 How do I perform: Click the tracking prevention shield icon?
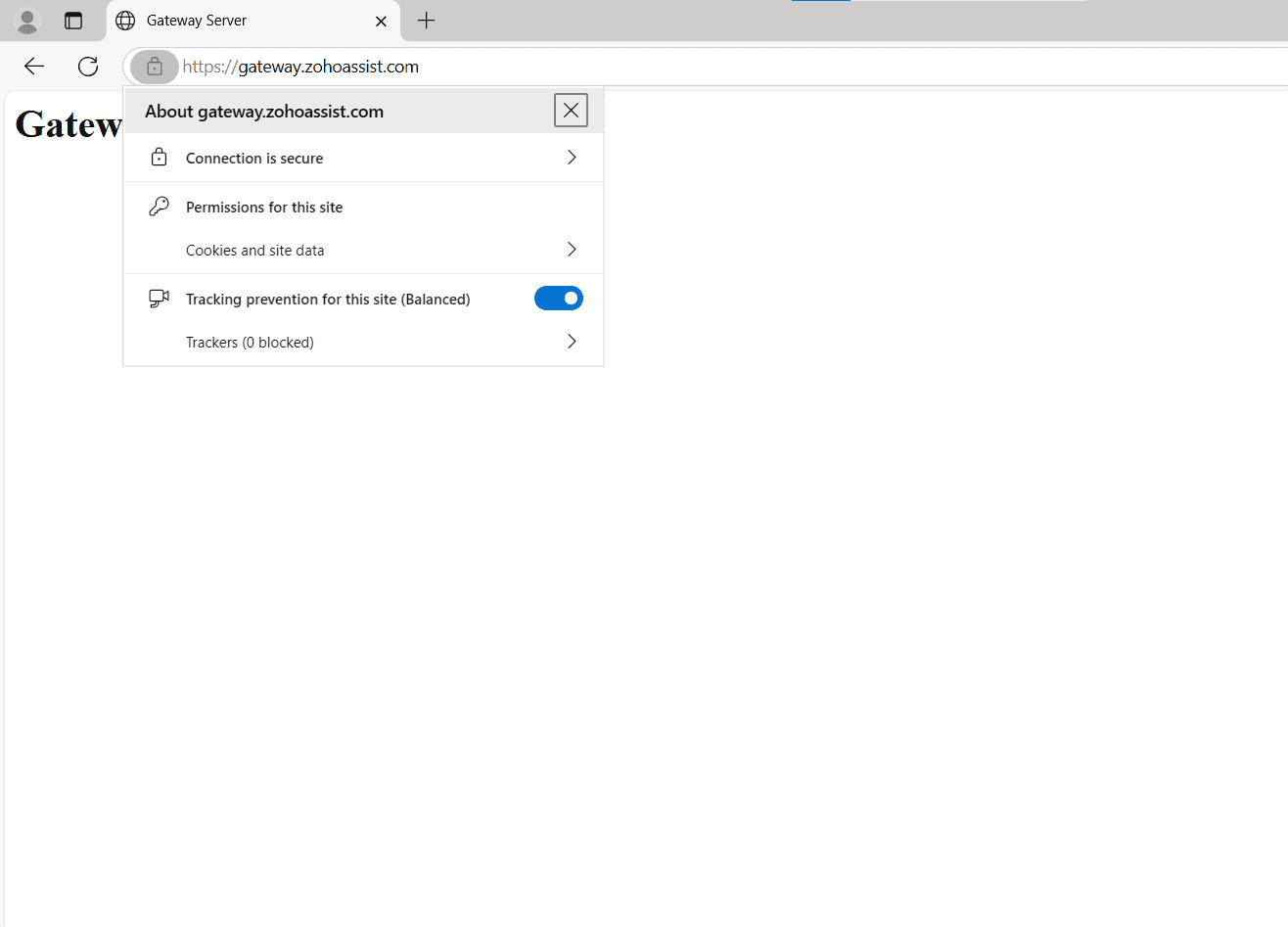[159, 298]
